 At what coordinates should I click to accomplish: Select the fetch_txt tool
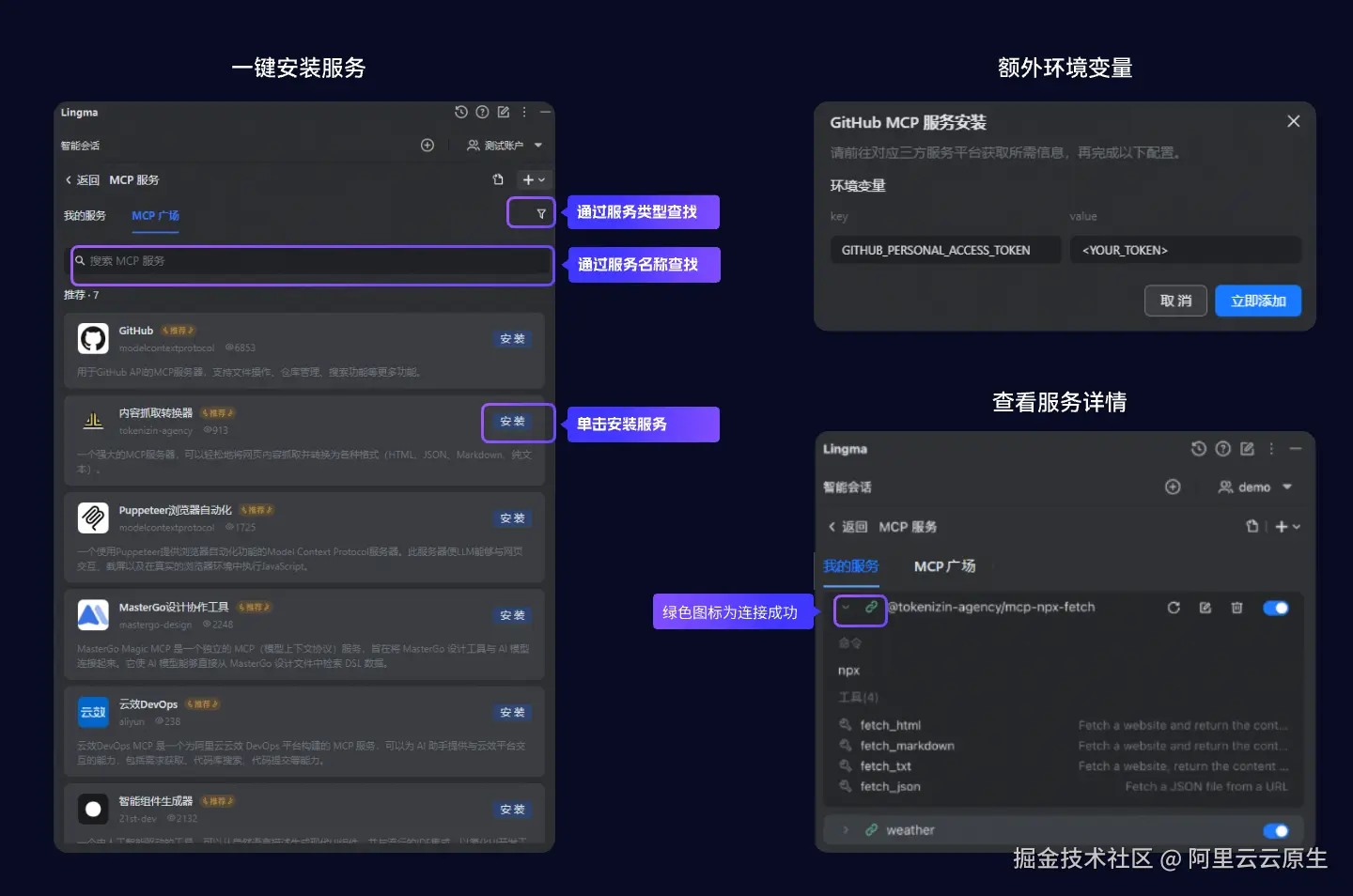click(885, 766)
